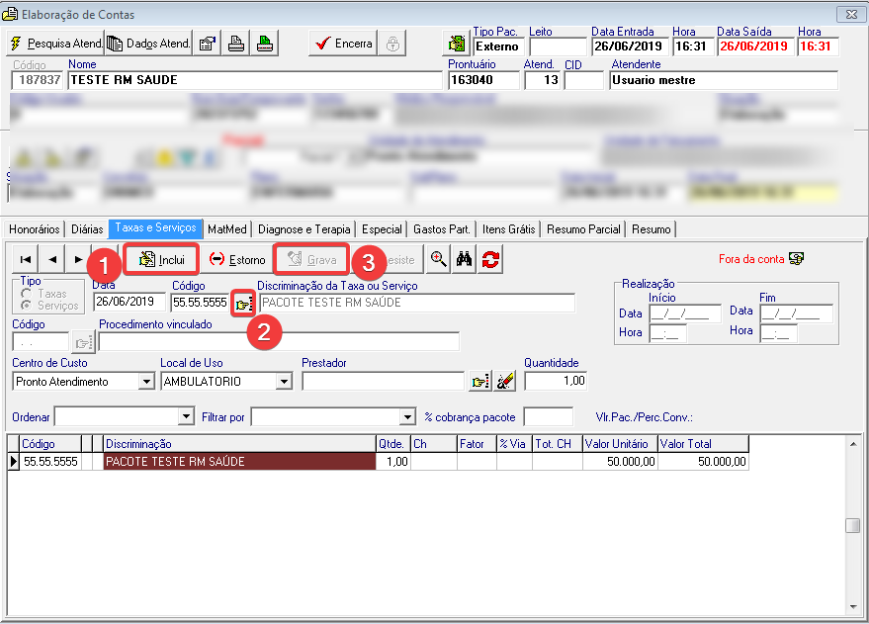Click the Encerra button
869x624 pixels.
pyautogui.click(x=343, y=43)
